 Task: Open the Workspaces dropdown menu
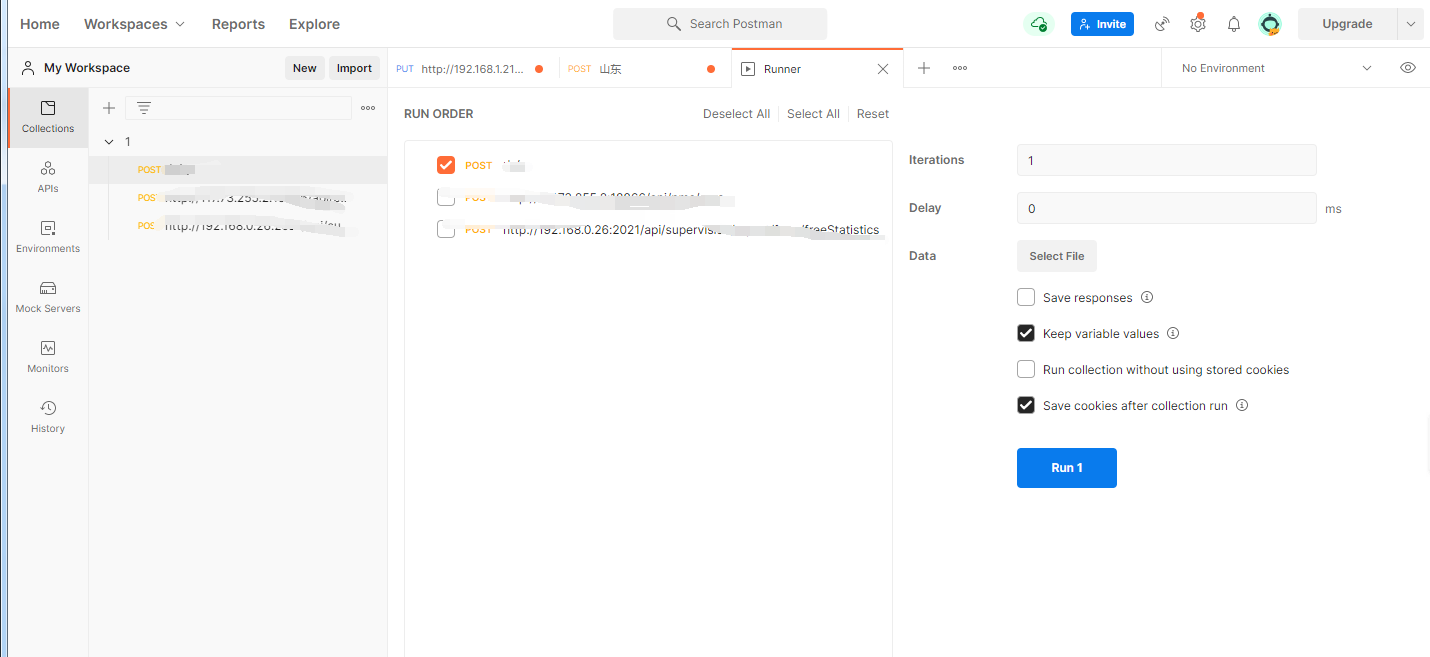pos(134,24)
